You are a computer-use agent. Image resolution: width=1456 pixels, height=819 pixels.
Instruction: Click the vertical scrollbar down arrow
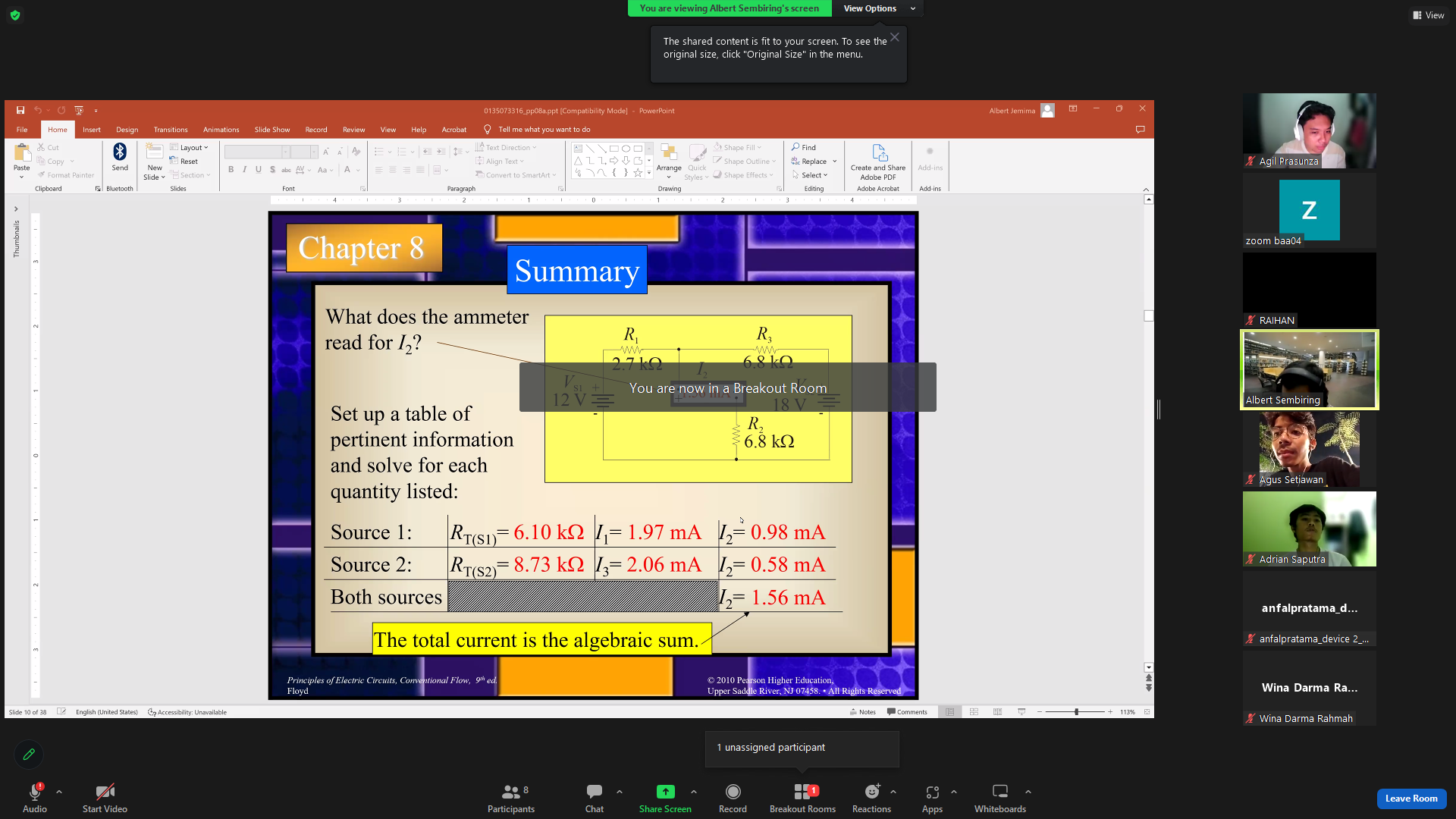click(1149, 667)
